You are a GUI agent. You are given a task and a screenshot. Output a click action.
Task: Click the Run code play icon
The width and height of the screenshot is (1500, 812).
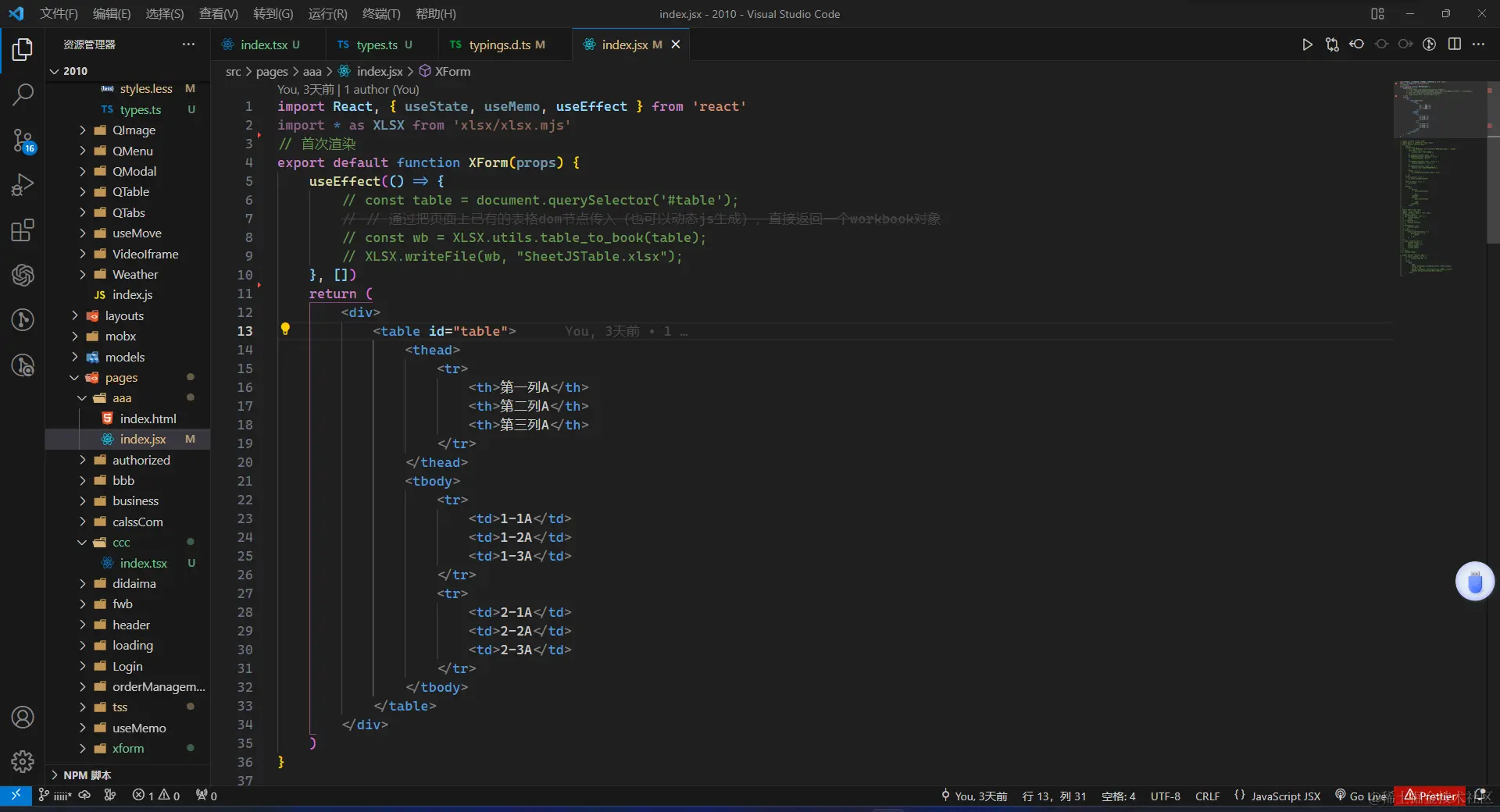(x=1307, y=45)
